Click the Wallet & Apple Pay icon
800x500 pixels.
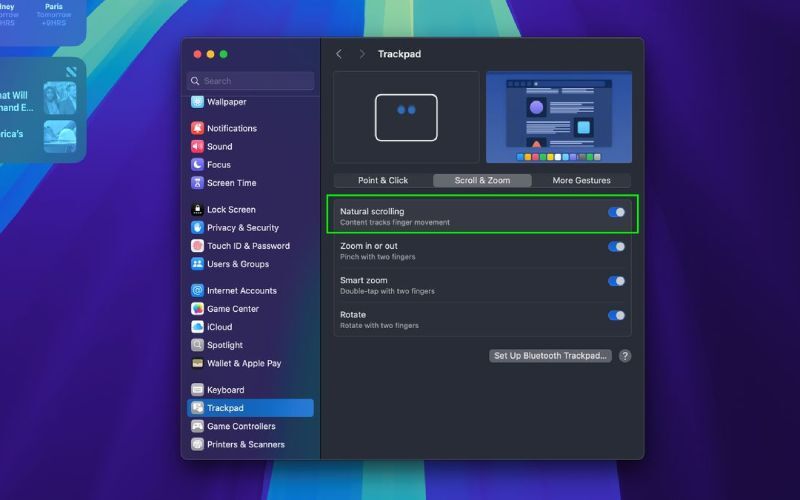coord(198,364)
